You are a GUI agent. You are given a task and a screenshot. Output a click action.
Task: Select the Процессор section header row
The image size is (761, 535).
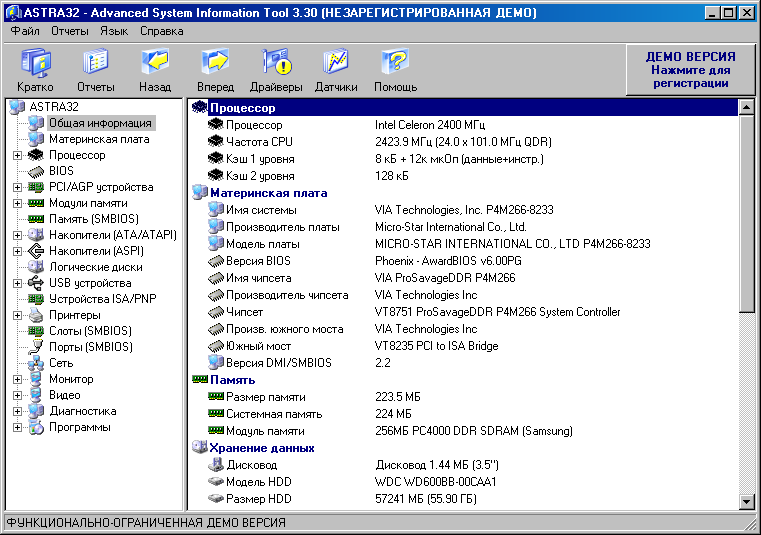point(464,108)
